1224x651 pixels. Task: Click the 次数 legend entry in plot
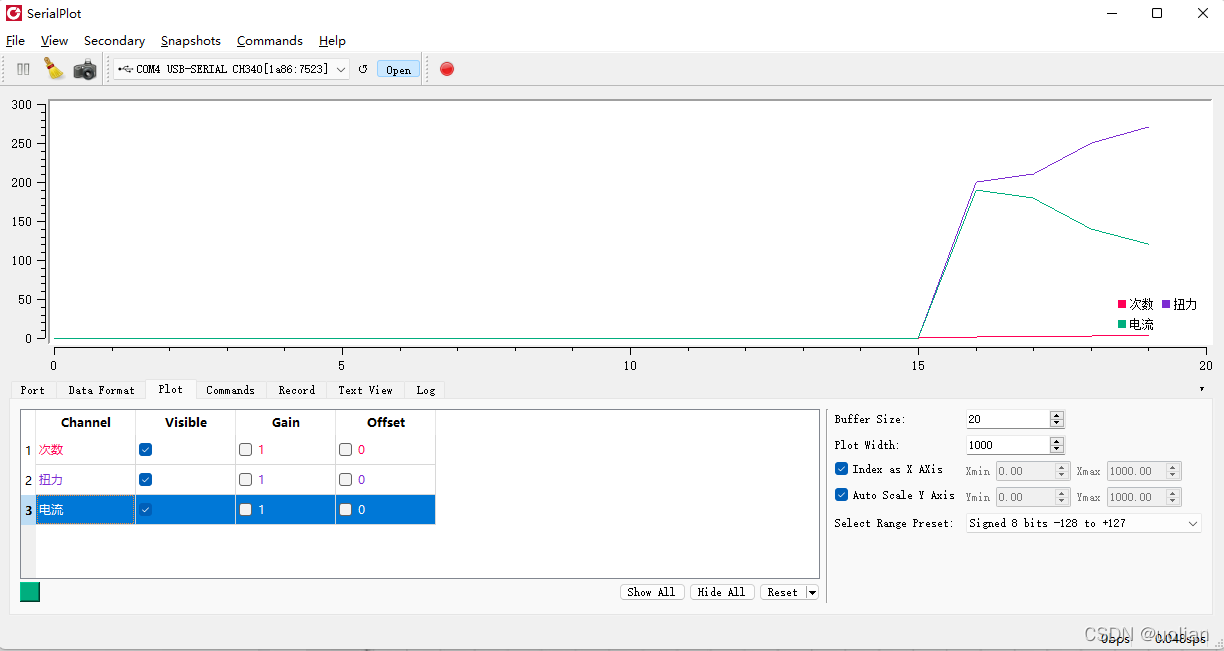point(1136,304)
